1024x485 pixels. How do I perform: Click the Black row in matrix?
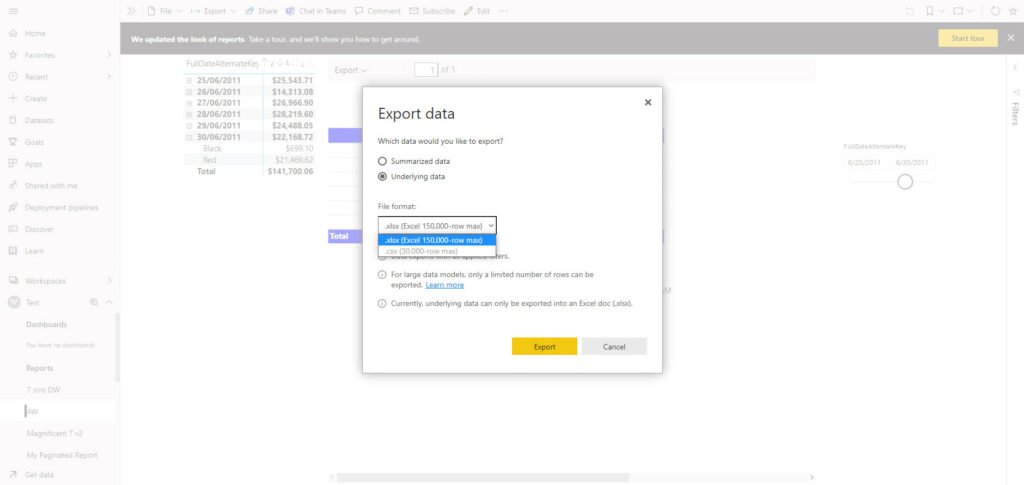(x=249, y=148)
